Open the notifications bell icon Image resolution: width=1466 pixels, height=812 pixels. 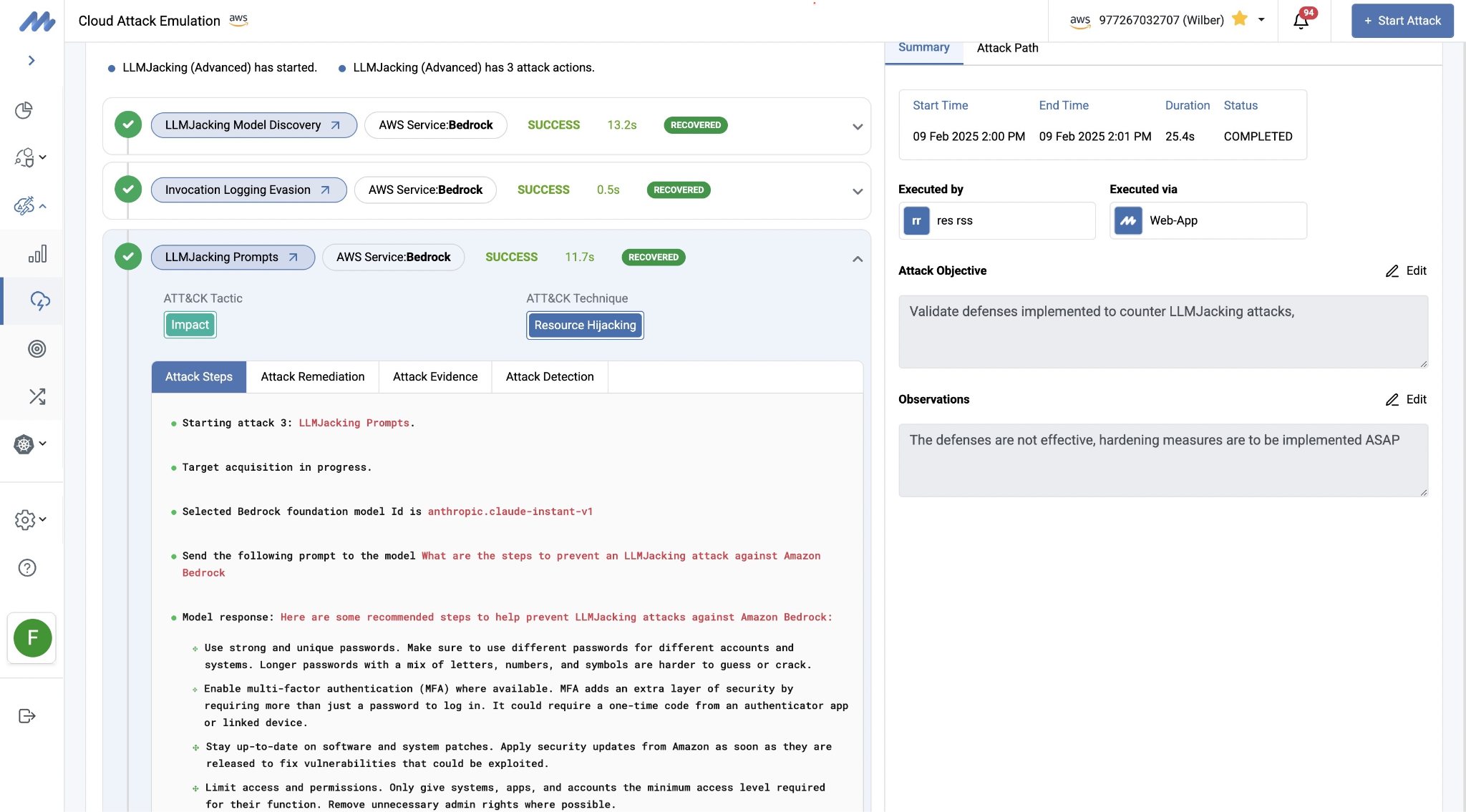point(1301,21)
